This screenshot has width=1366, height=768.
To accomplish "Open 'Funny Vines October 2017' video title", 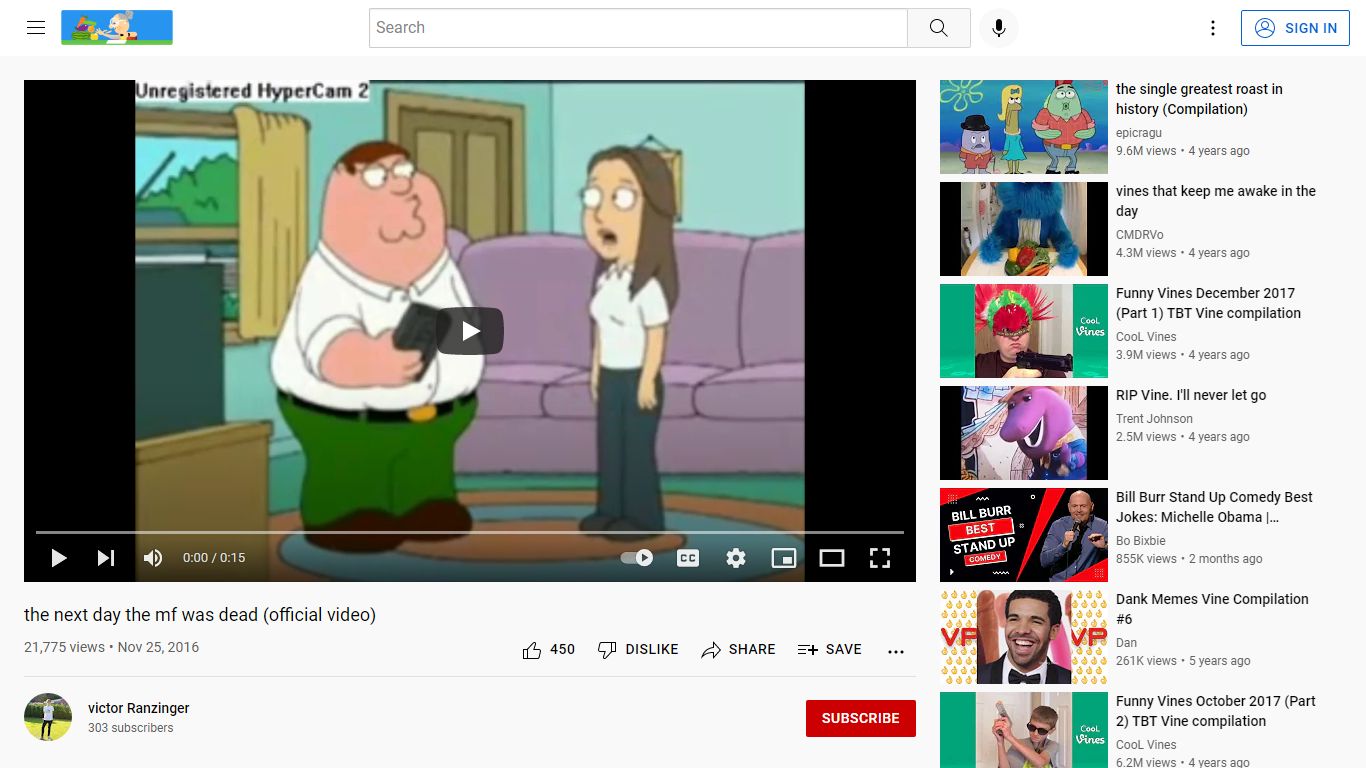I will click(x=1216, y=711).
